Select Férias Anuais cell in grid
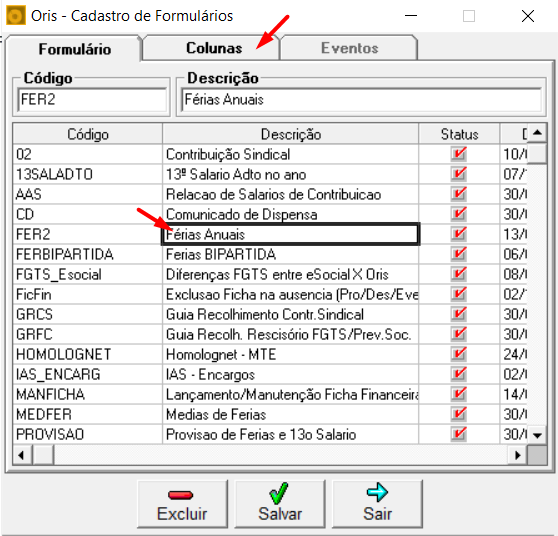Image resolution: width=558 pixels, height=536 pixels. point(291,234)
